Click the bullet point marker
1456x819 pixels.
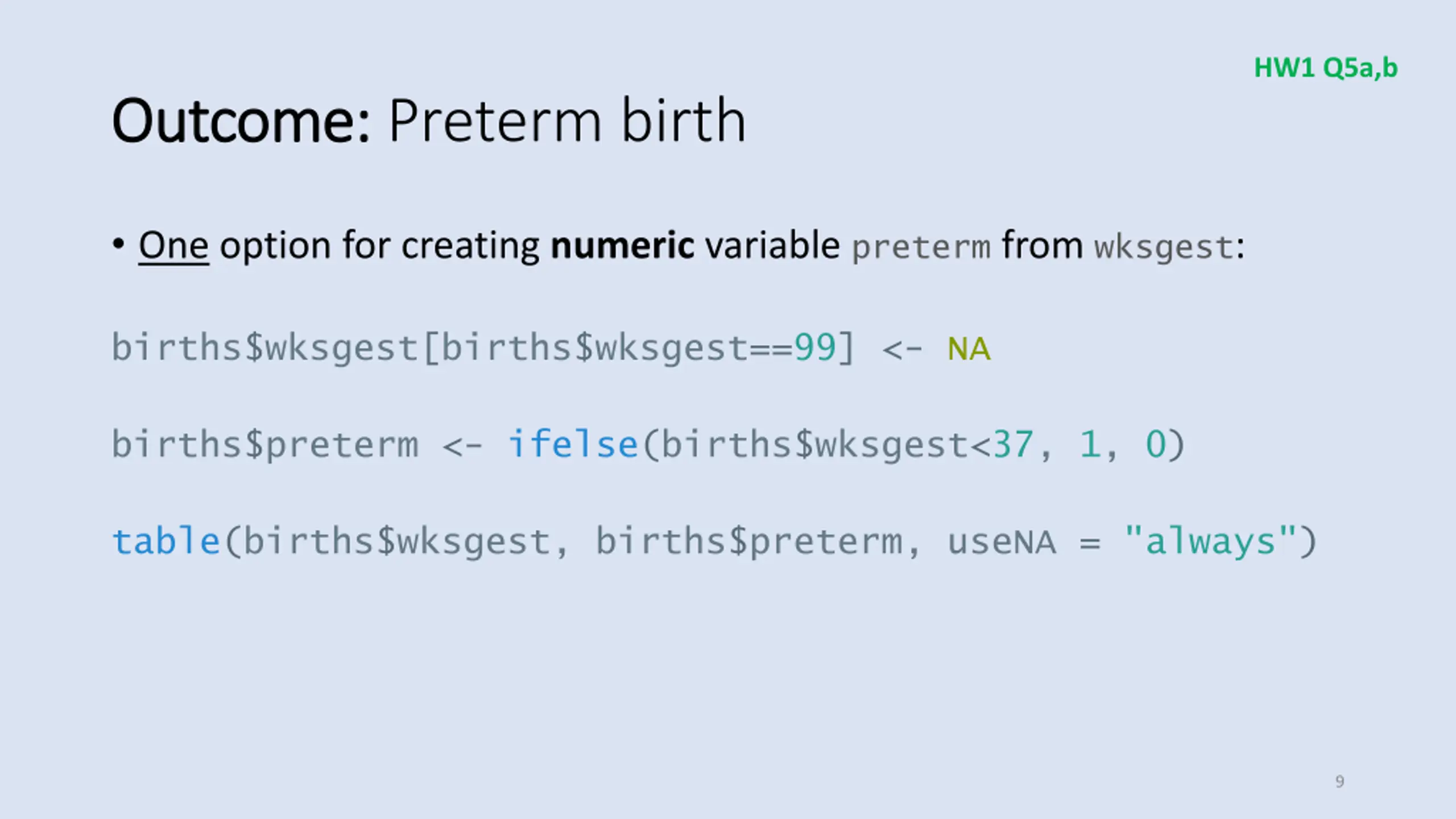118,245
